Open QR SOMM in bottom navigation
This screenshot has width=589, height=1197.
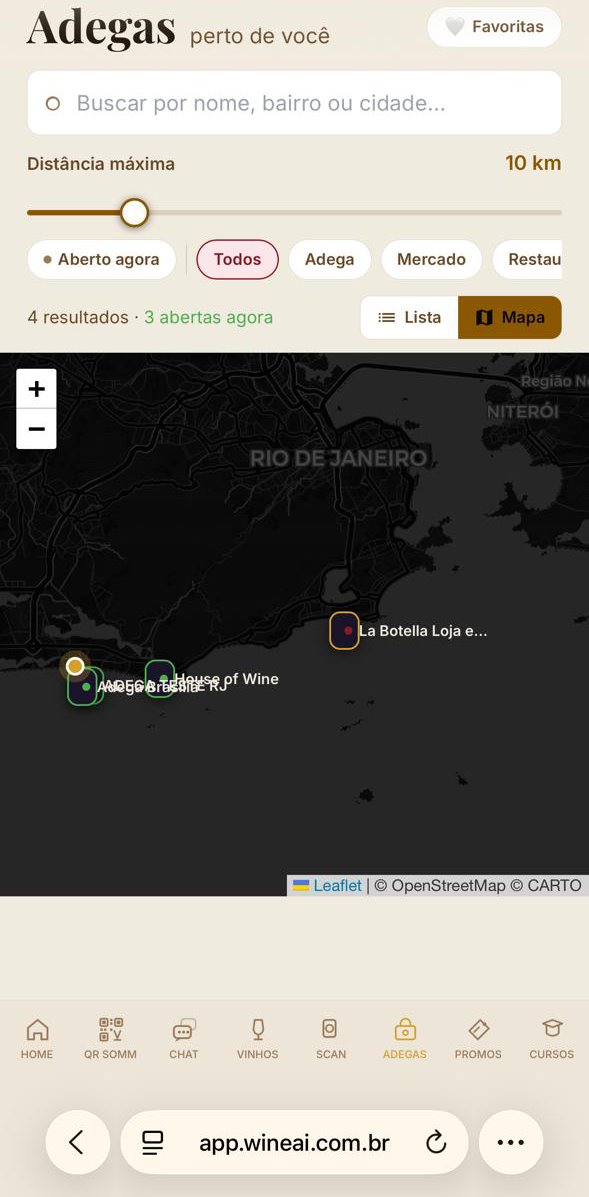(x=111, y=1039)
